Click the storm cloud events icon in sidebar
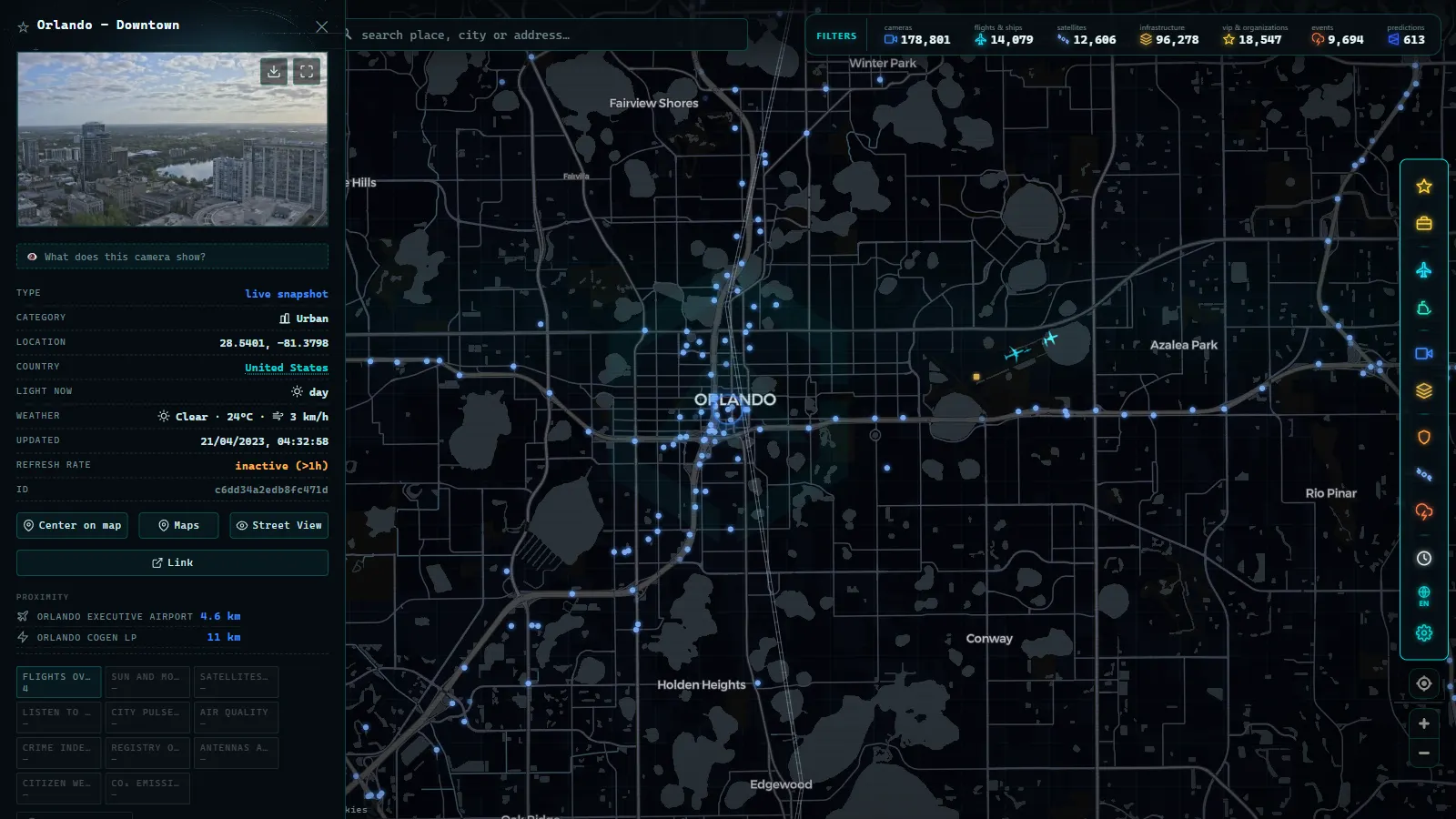1456x819 pixels. pyautogui.click(x=1424, y=511)
